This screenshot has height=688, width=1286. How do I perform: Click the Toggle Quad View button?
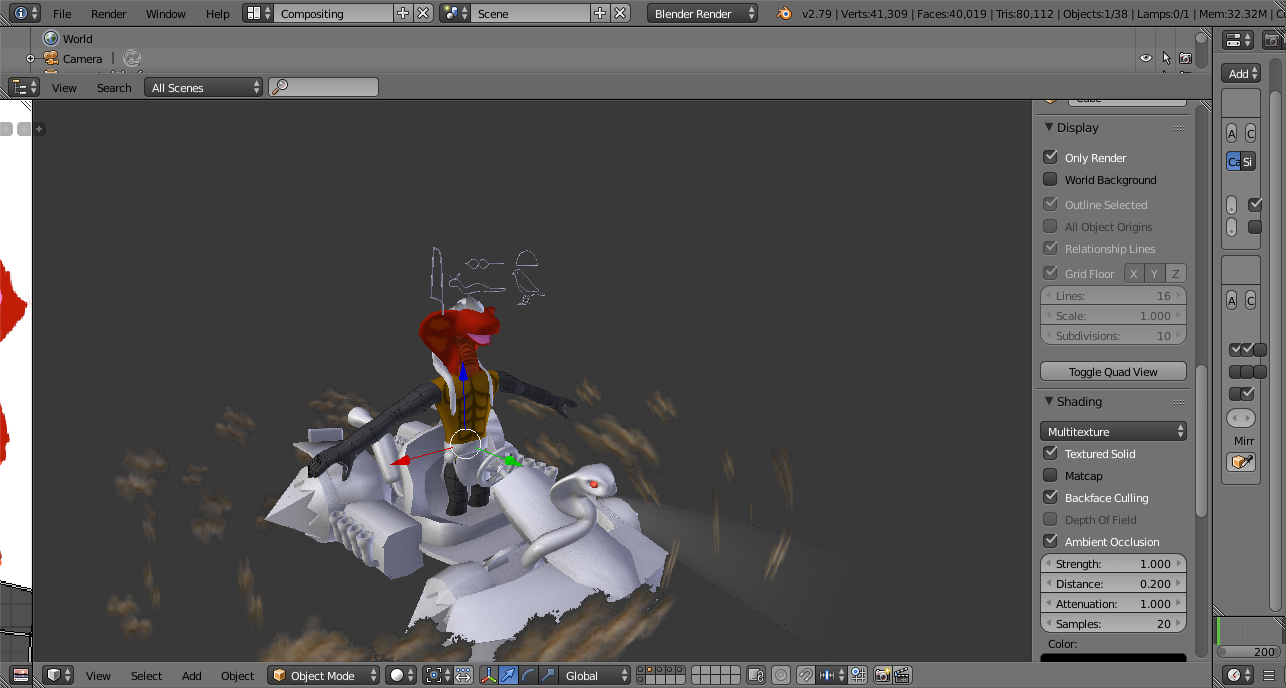[1113, 371]
